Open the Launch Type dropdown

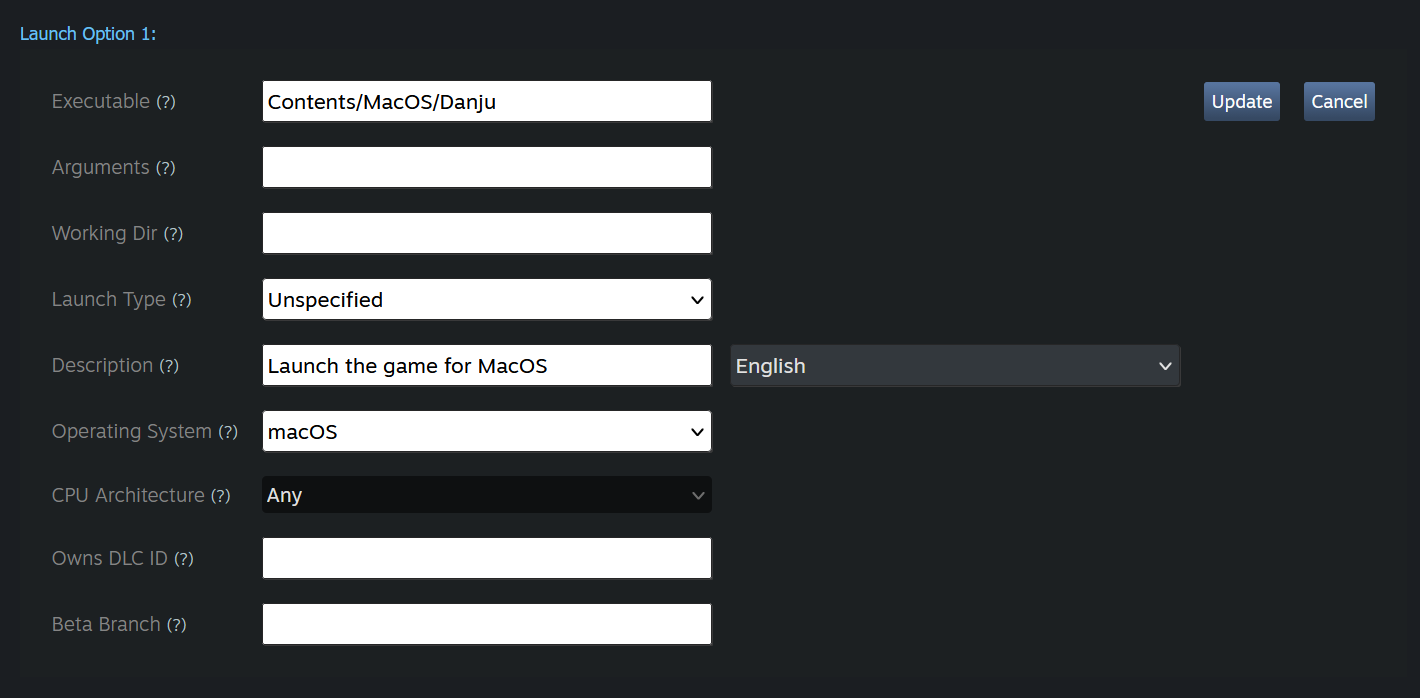pyautogui.click(x=486, y=299)
